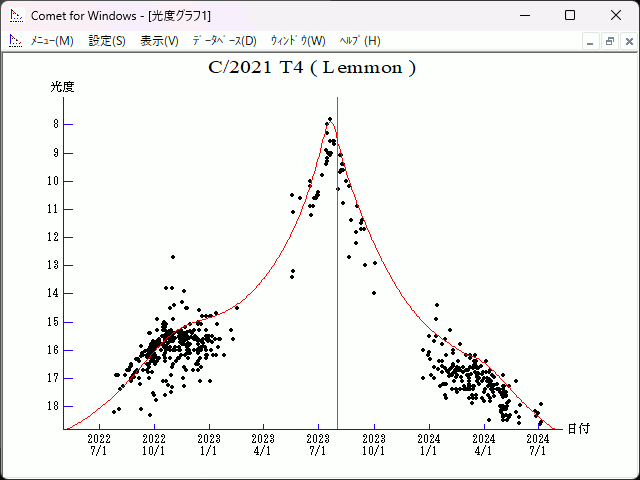This screenshot has height=480, width=640.
Task: Open the メニュー(M) menu
Action: pos(51,41)
